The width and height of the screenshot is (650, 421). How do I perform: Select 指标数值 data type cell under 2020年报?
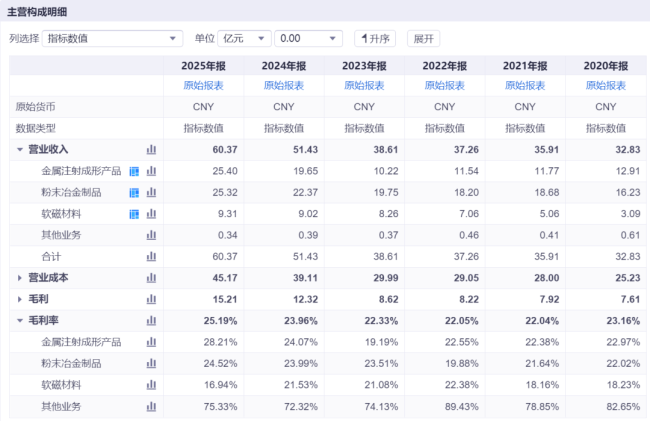pos(606,128)
